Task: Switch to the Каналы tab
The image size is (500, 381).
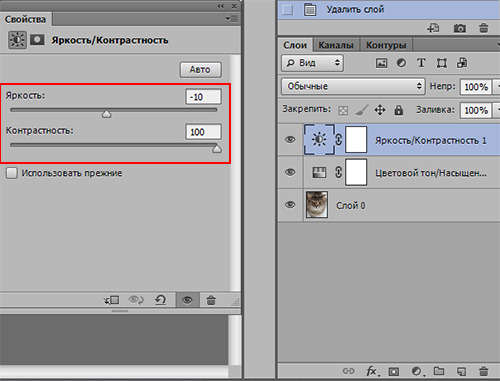Action: (x=336, y=45)
